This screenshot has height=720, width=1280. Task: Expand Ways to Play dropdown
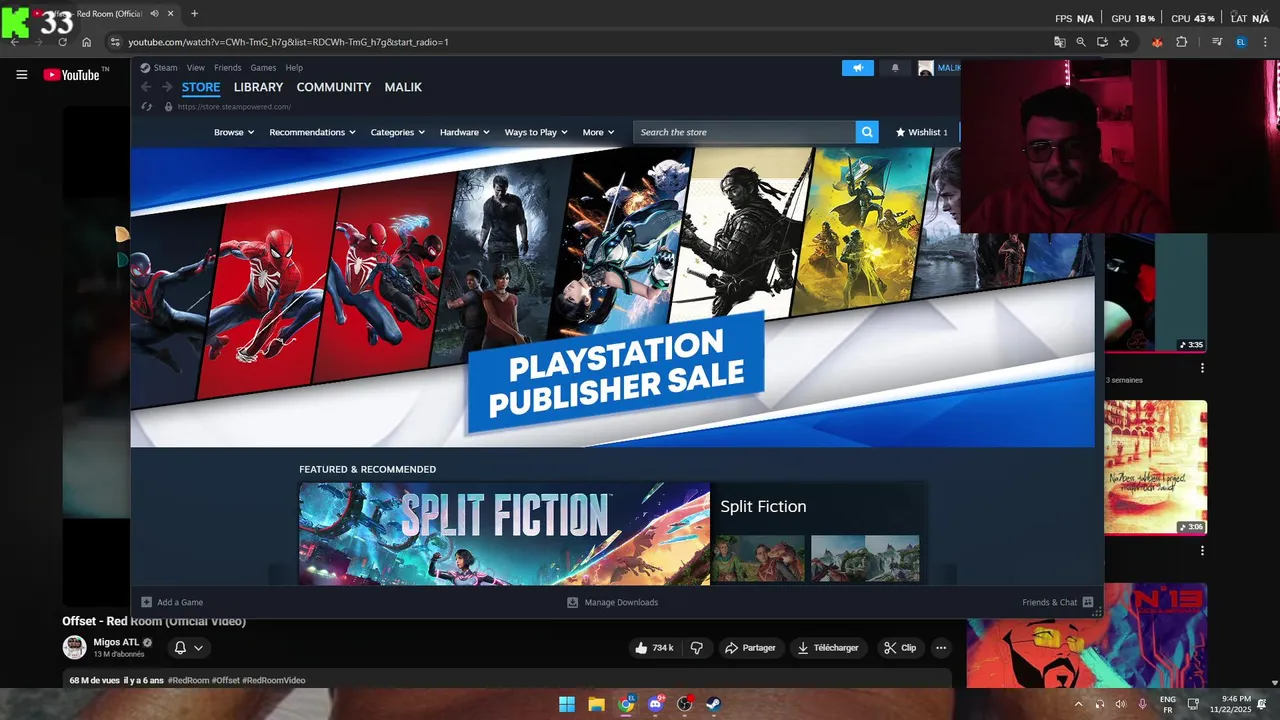[x=536, y=132]
